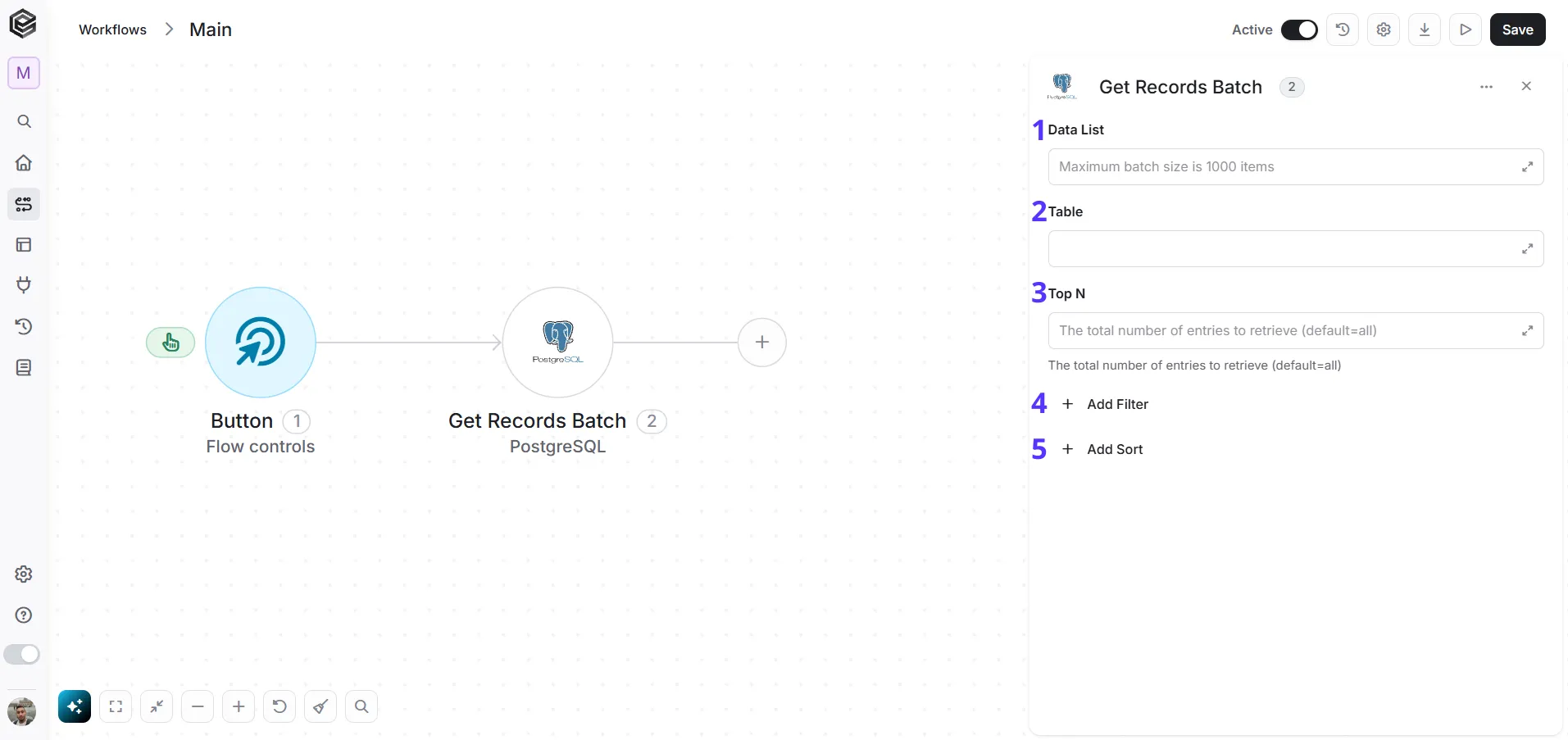Screen dimensions: 1568x740
Task: Open the help question mark icon
Action: pos(24,615)
